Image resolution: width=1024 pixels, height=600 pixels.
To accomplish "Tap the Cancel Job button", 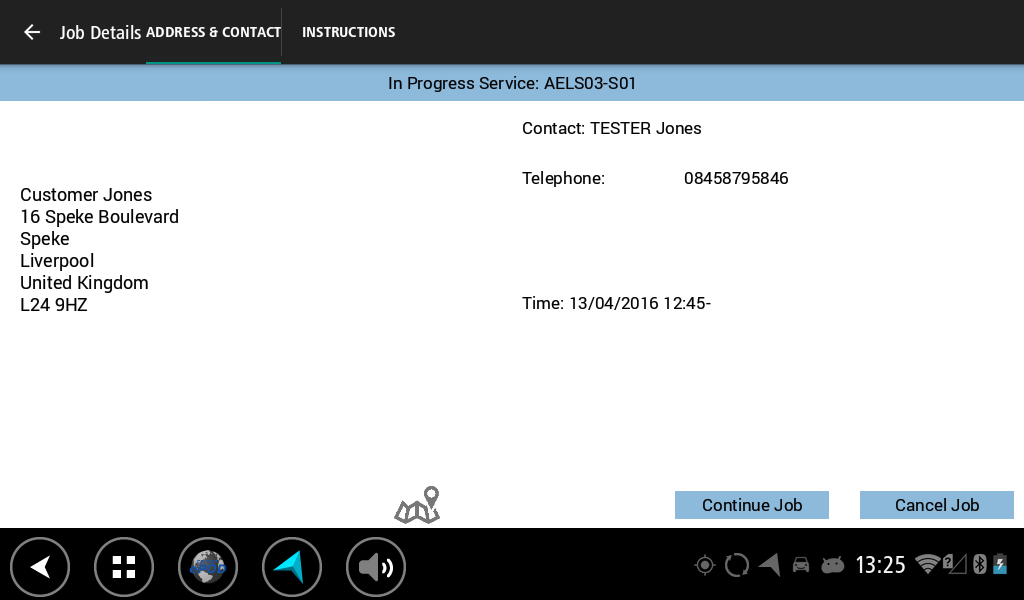I will [936, 505].
